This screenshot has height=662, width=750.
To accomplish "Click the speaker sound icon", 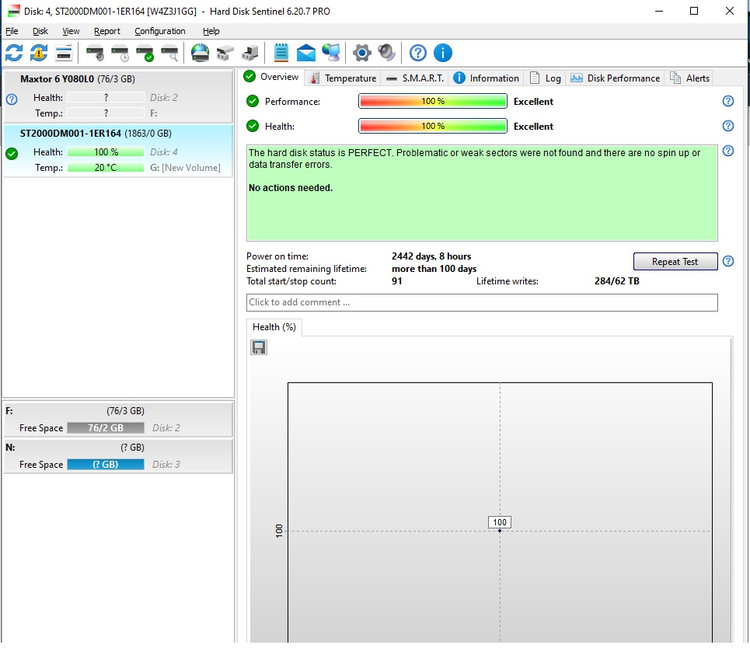I will (x=386, y=53).
